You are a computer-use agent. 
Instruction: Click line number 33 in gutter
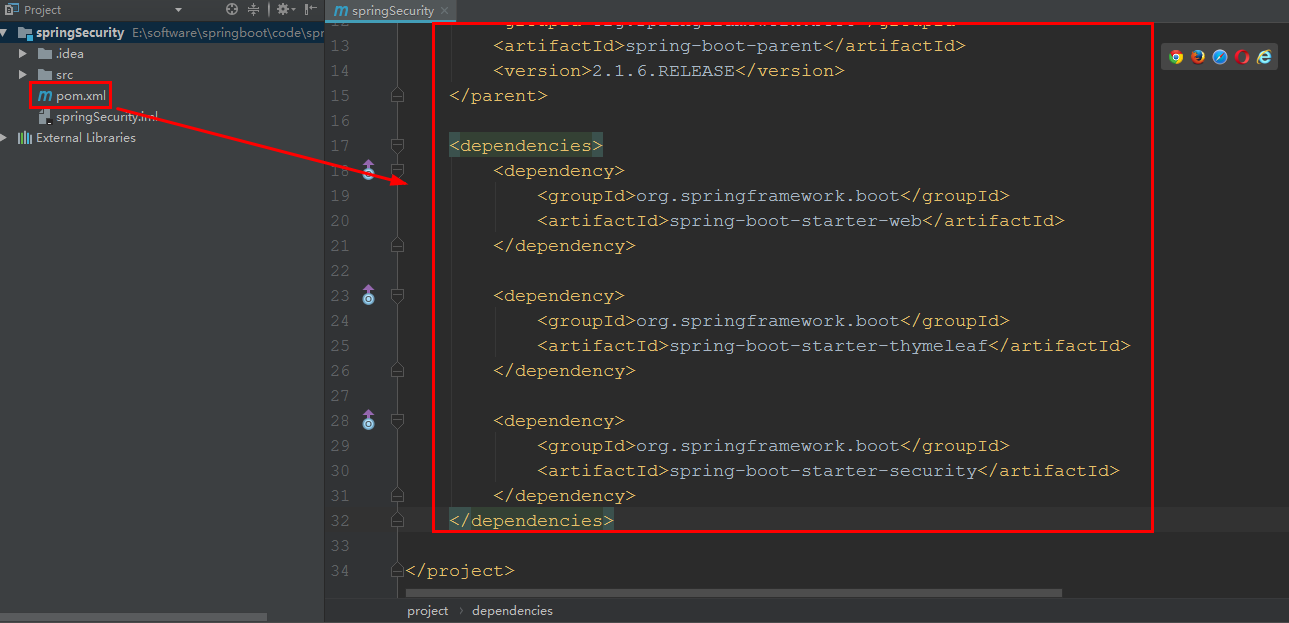339,545
